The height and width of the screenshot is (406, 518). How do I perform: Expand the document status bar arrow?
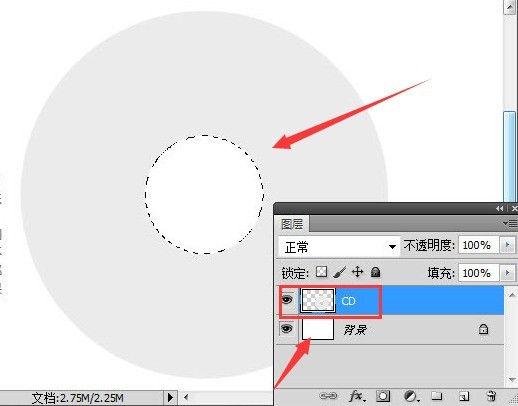click(170, 397)
